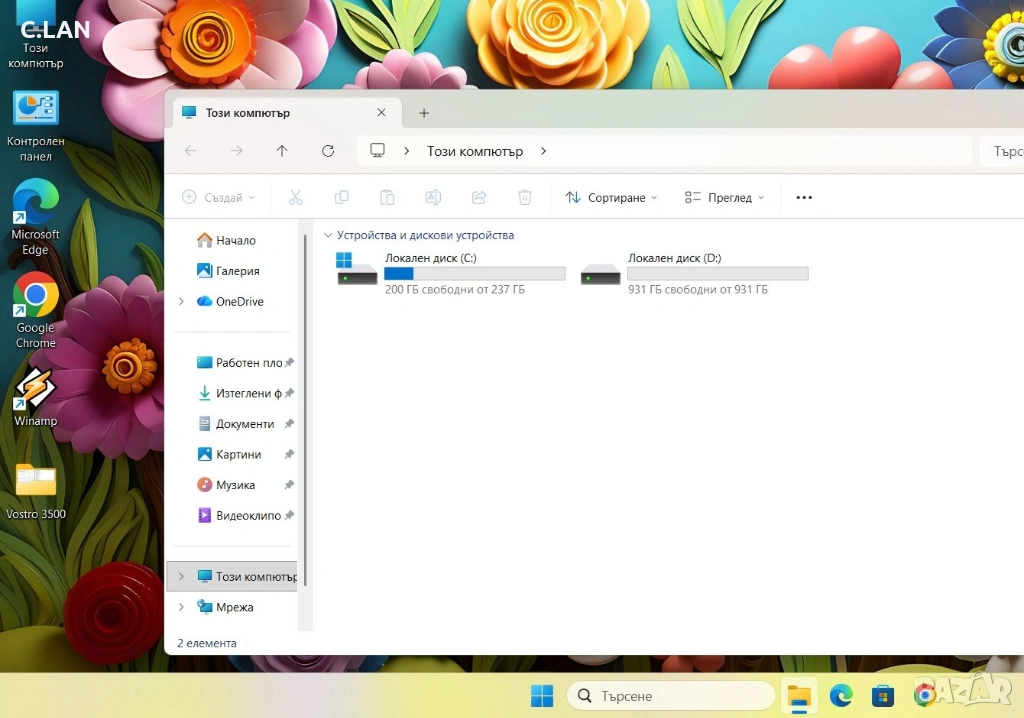Viewport: 1024px width, 718px height.
Task: Expand the OneDrive tree node
Action: coord(181,302)
